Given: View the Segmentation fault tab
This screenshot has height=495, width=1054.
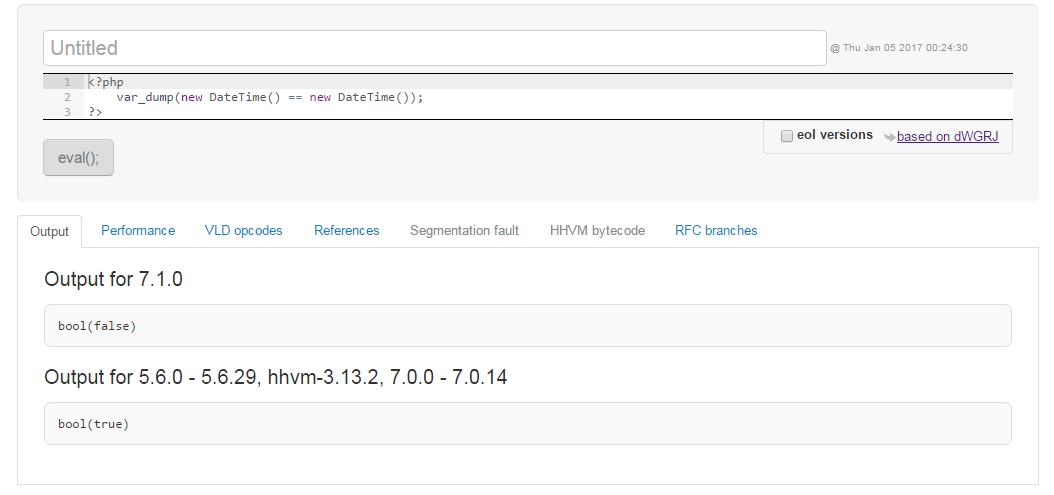Looking at the screenshot, I should tap(464, 231).
